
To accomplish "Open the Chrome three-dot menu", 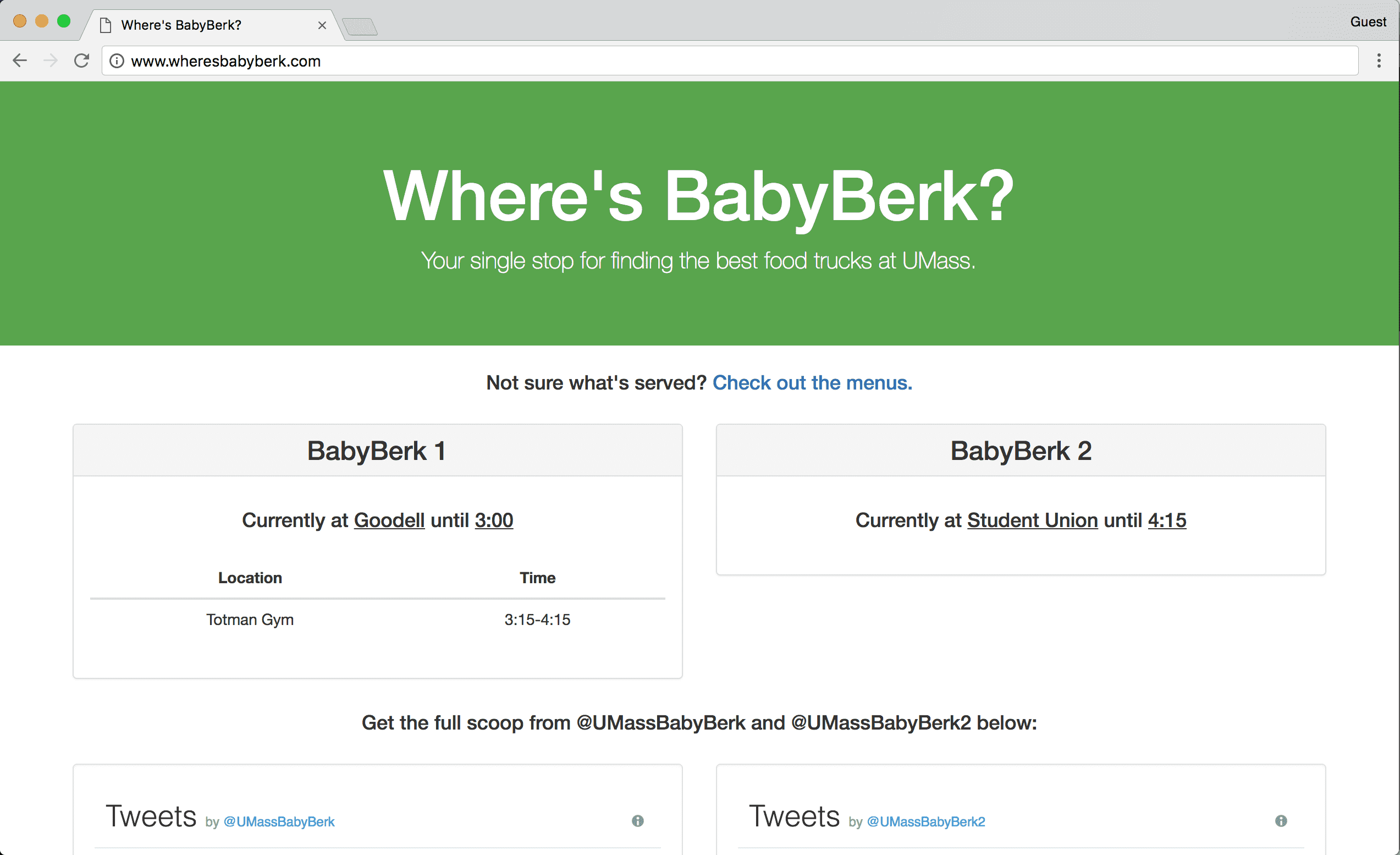I will click(1379, 61).
